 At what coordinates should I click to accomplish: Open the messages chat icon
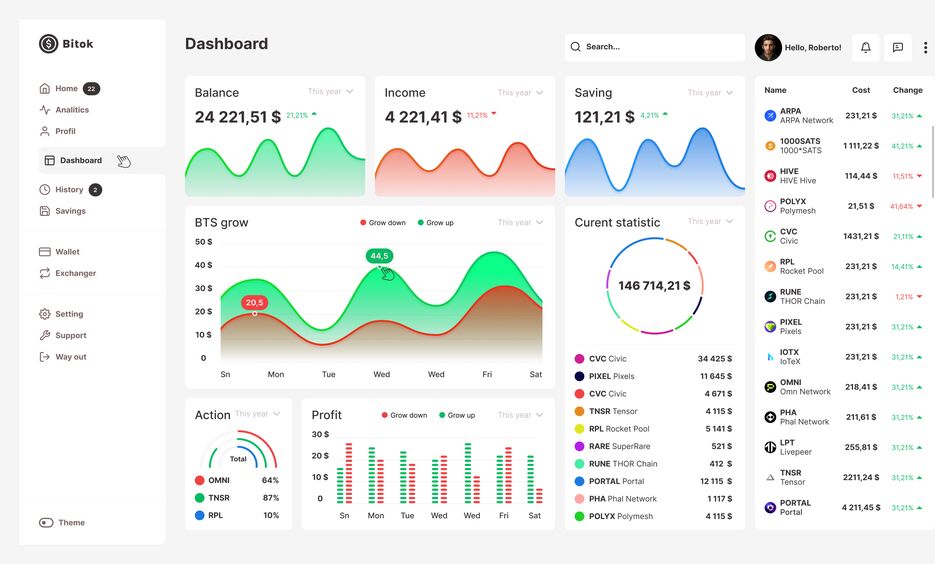897,48
